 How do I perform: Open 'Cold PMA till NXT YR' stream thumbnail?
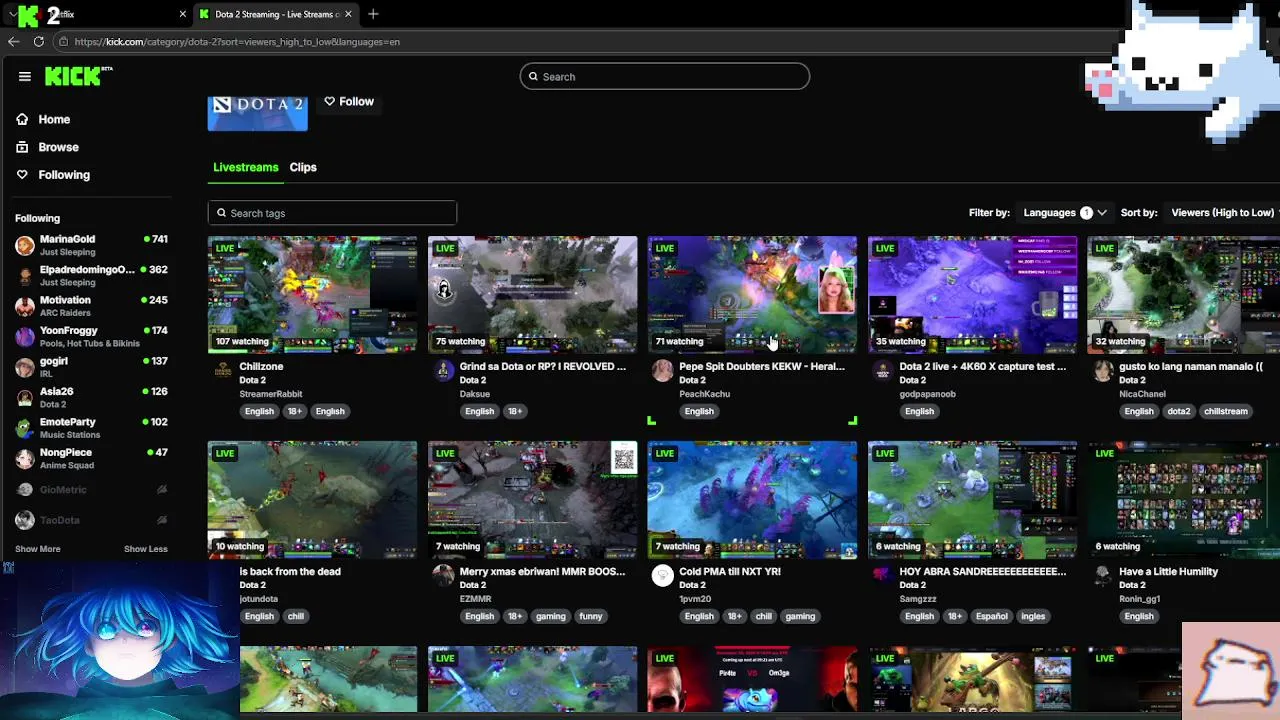coord(752,499)
